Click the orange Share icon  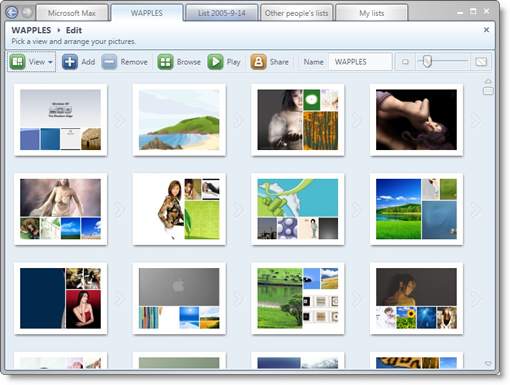258,62
